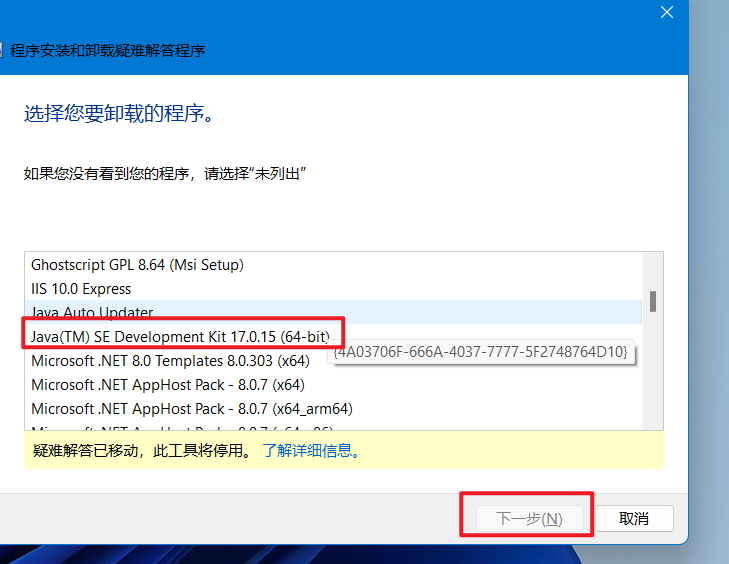Click the 程序安装和卸载疑难解答程序 title text
Screen dimensions: 729x564
[108, 50]
